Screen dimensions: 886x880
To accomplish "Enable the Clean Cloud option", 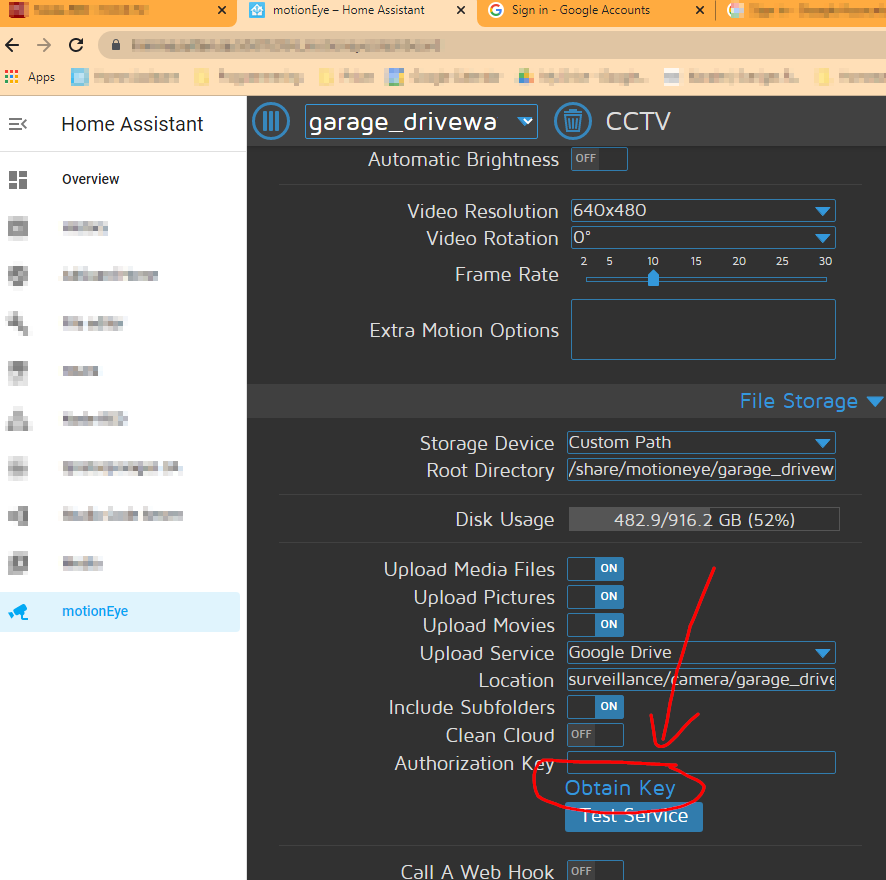I will 595,734.
